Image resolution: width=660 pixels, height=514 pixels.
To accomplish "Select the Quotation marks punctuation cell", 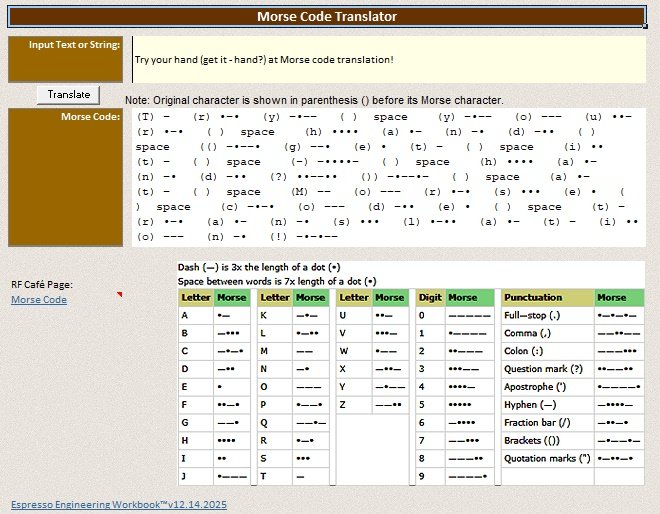I will coord(546,459).
